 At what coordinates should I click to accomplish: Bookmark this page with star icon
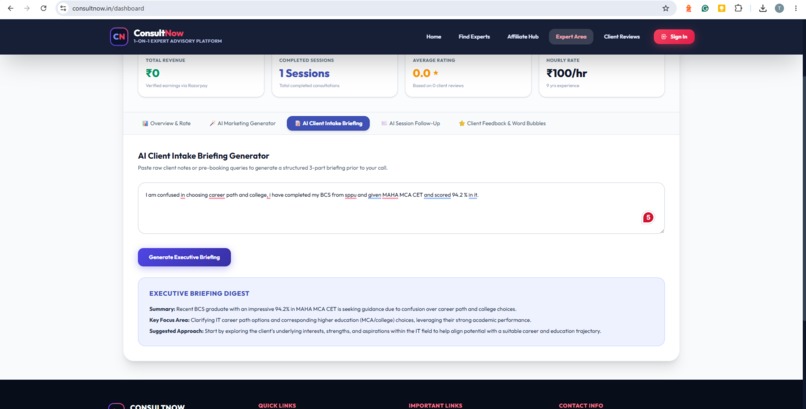(666, 8)
